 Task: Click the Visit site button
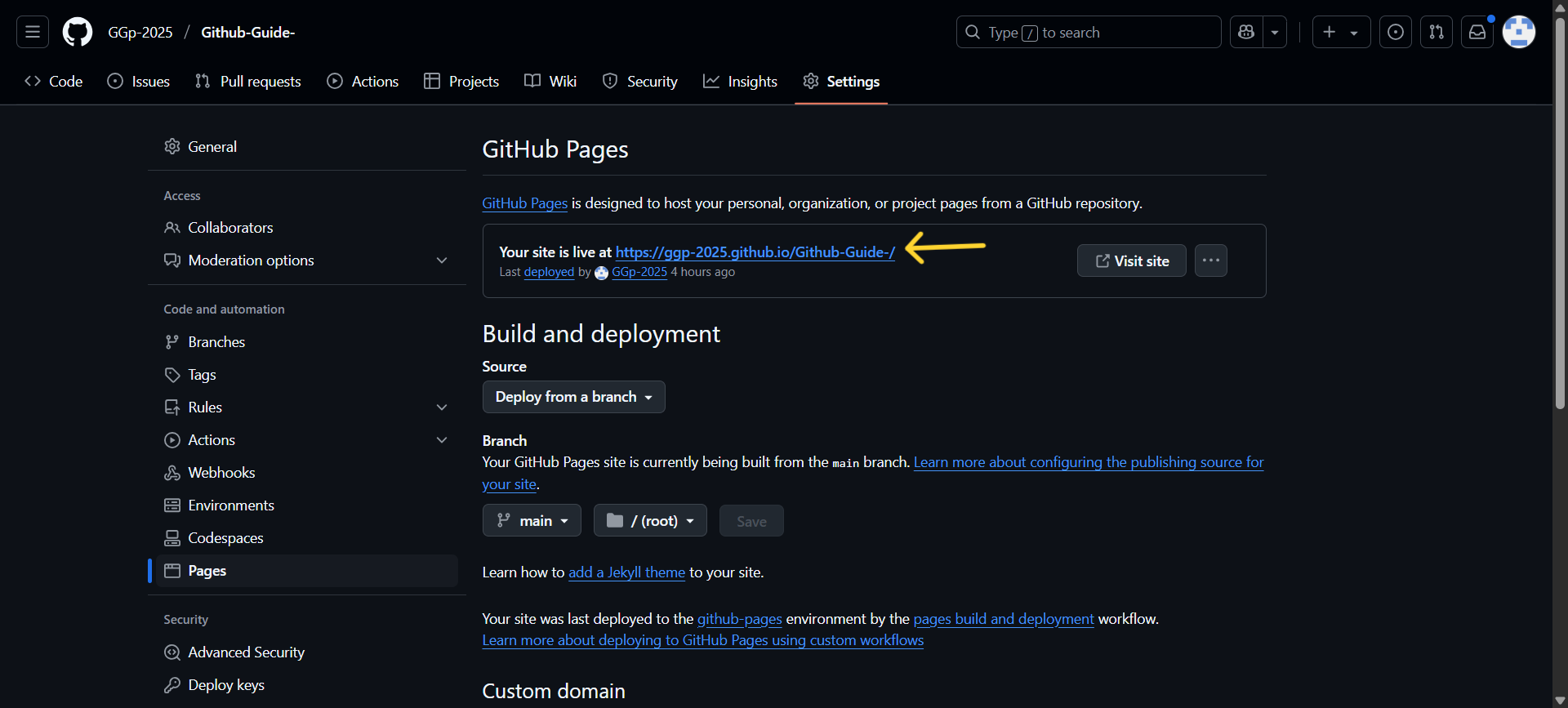pos(1131,260)
